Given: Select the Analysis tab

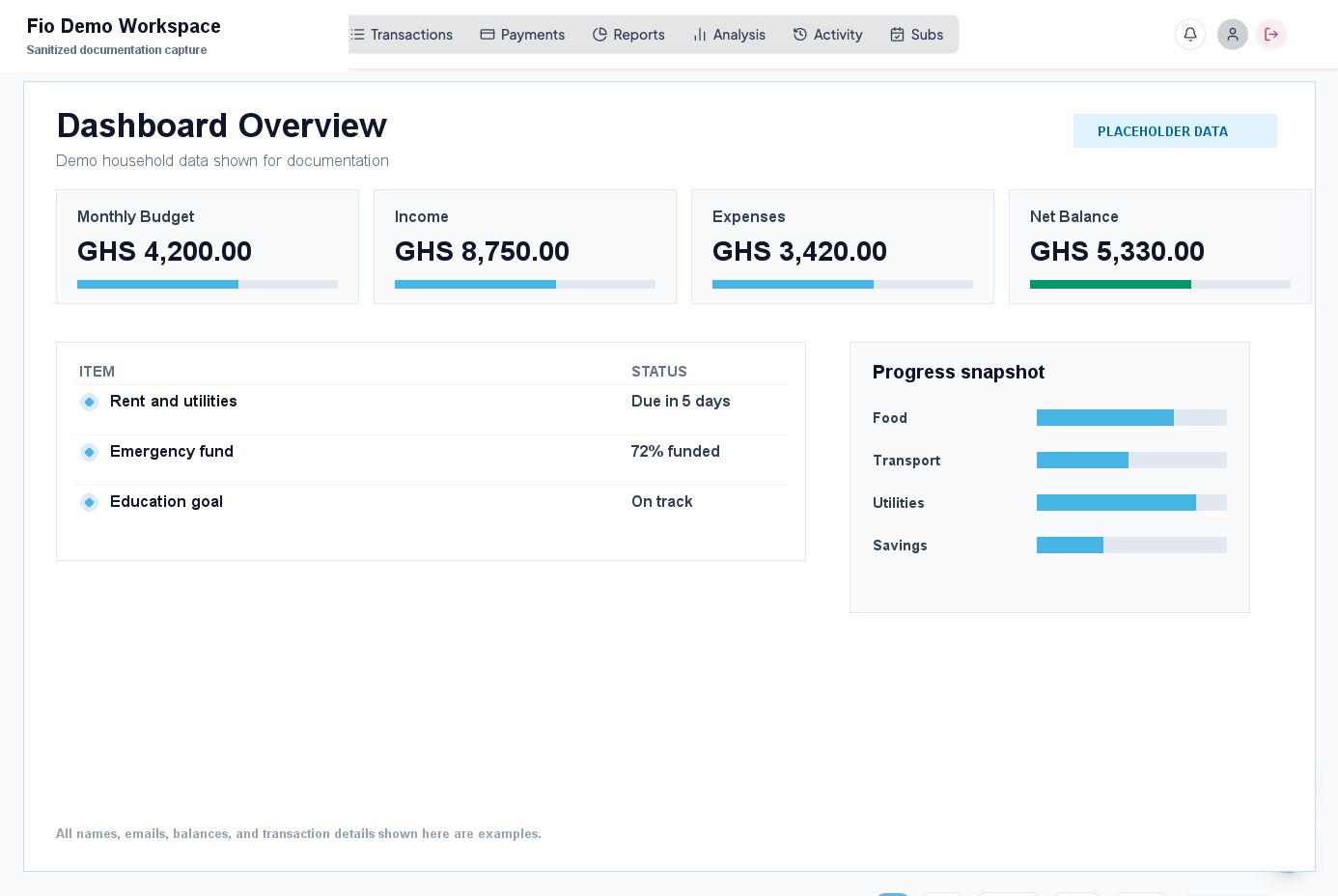Looking at the screenshot, I should click(729, 35).
